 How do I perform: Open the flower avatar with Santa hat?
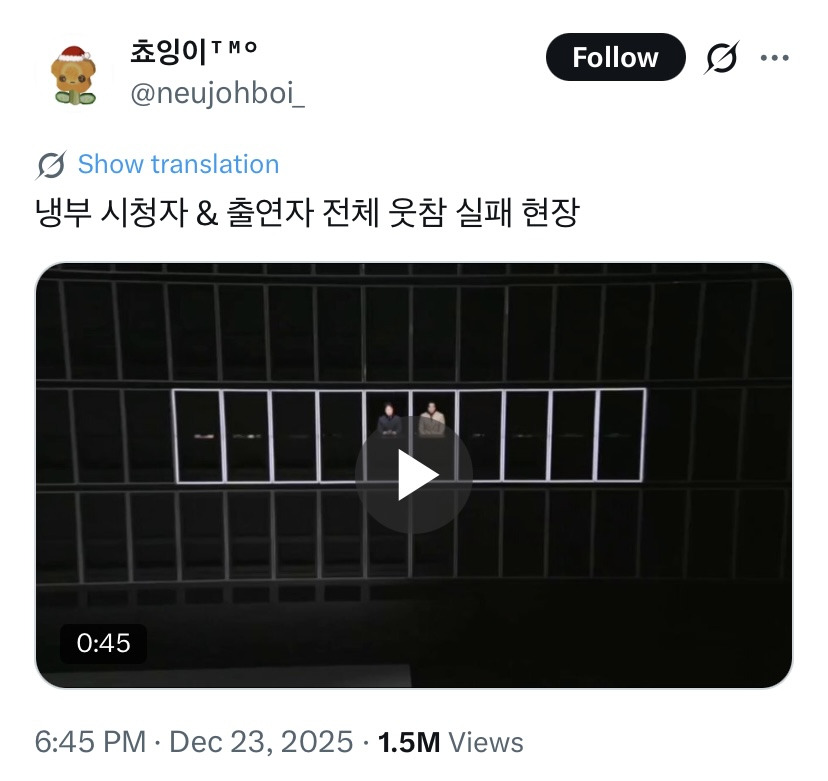[x=74, y=75]
